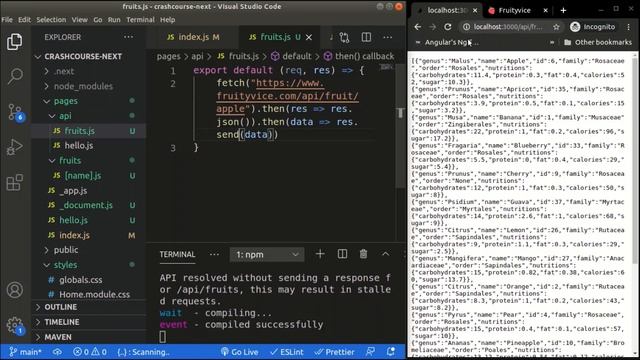Expand the .next folder
The width and height of the screenshot is (640, 360).
[x=89, y=71]
